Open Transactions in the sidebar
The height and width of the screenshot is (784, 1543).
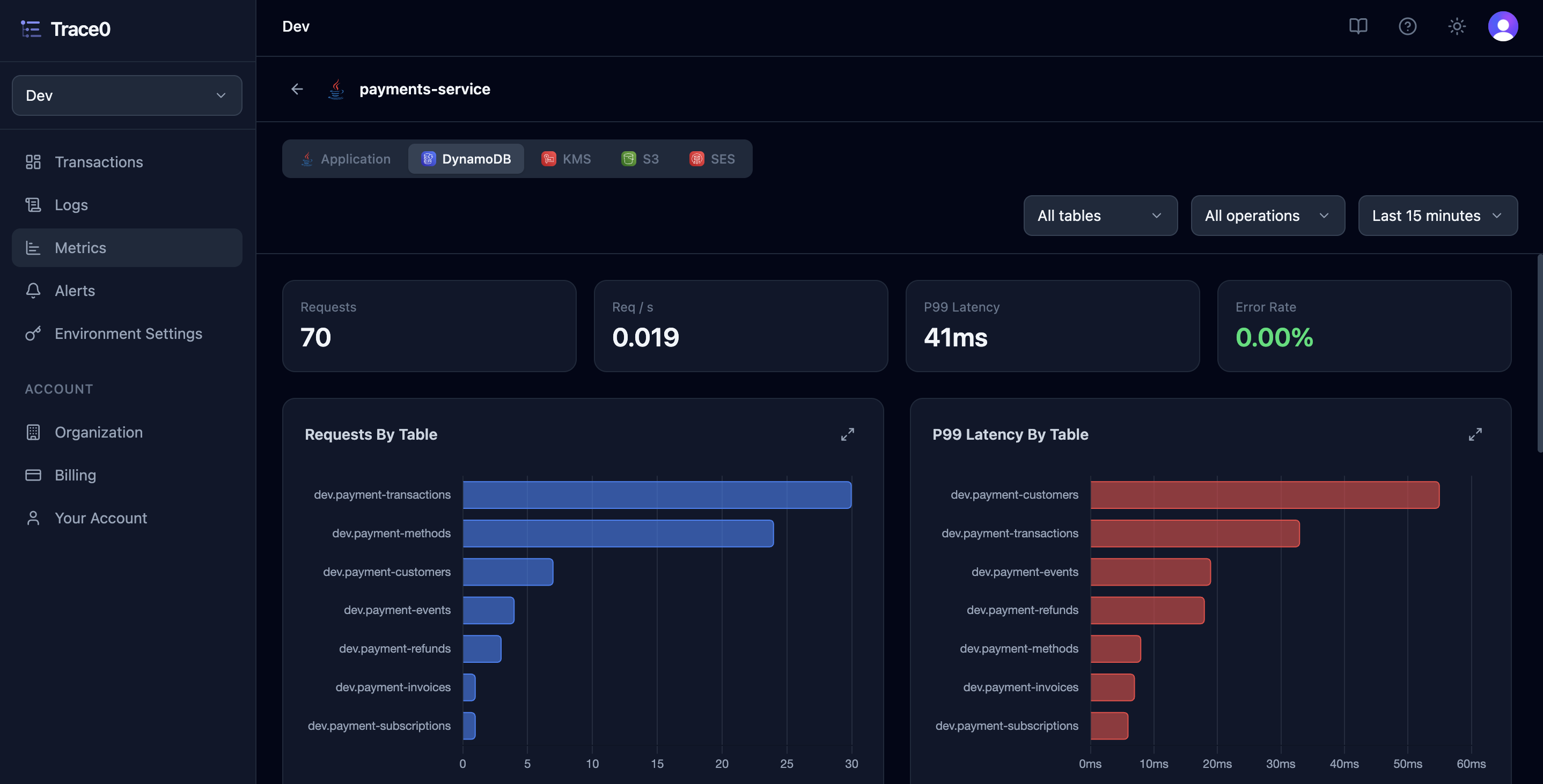pos(127,162)
